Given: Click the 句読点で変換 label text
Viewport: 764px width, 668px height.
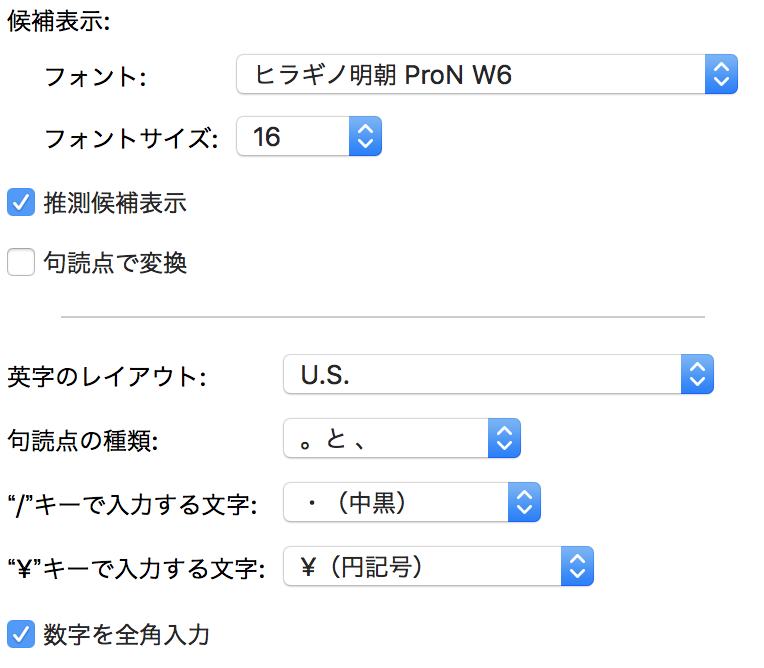Looking at the screenshot, I should (115, 264).
